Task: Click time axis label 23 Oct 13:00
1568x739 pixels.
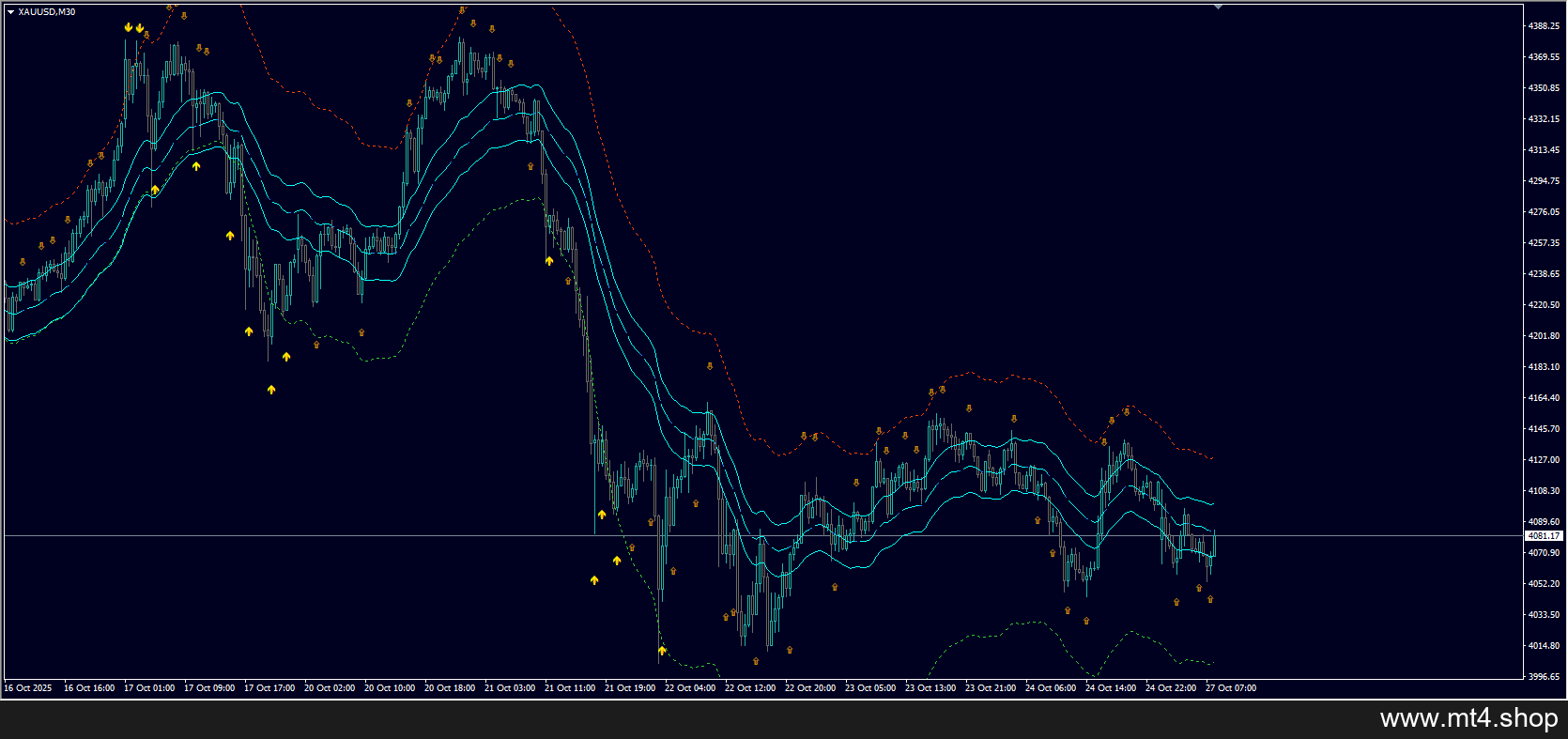Action: click(930, 688)
